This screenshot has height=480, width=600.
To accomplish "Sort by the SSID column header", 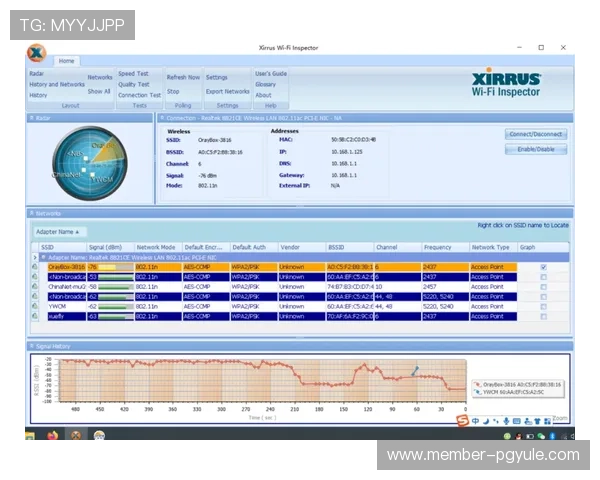I will coord(62,247).
